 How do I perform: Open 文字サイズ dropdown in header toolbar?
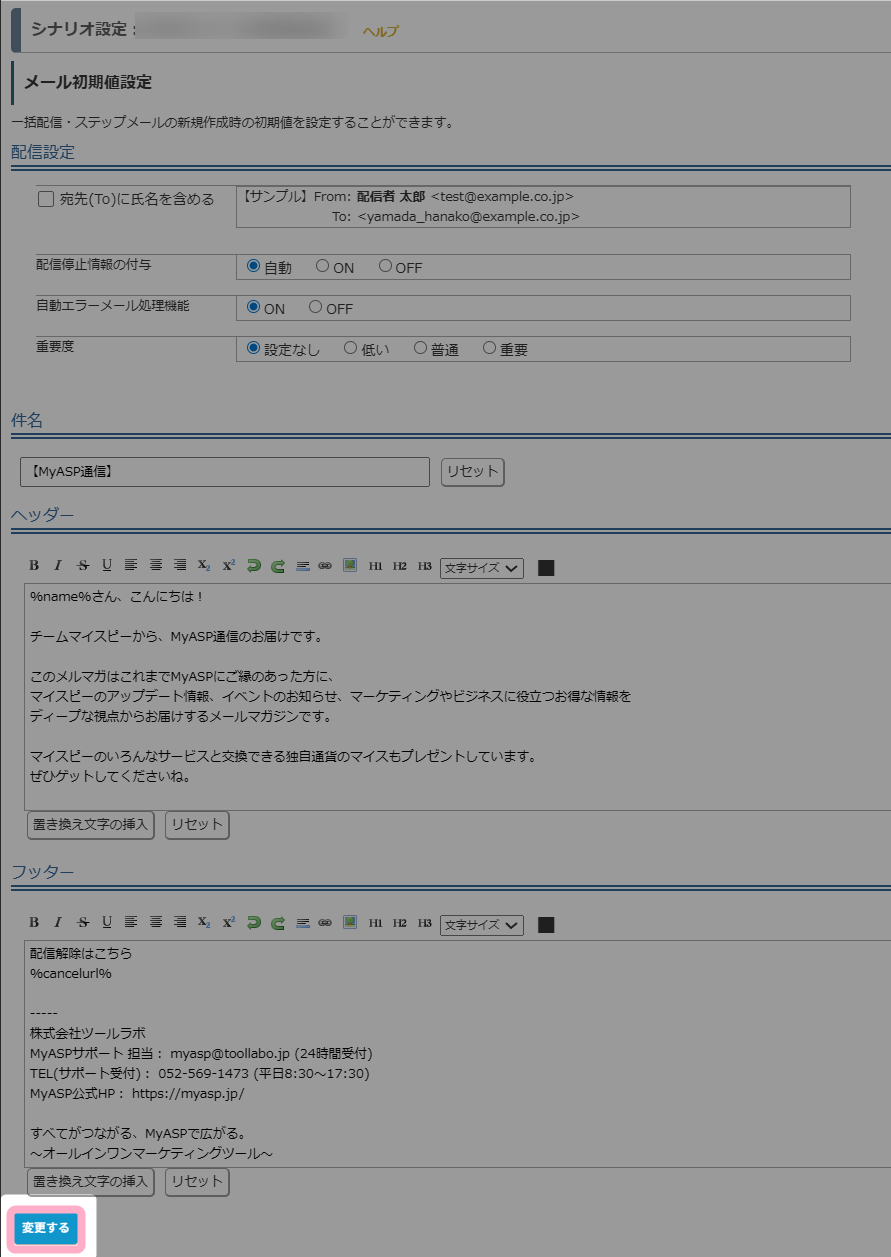tap(482, 567)
